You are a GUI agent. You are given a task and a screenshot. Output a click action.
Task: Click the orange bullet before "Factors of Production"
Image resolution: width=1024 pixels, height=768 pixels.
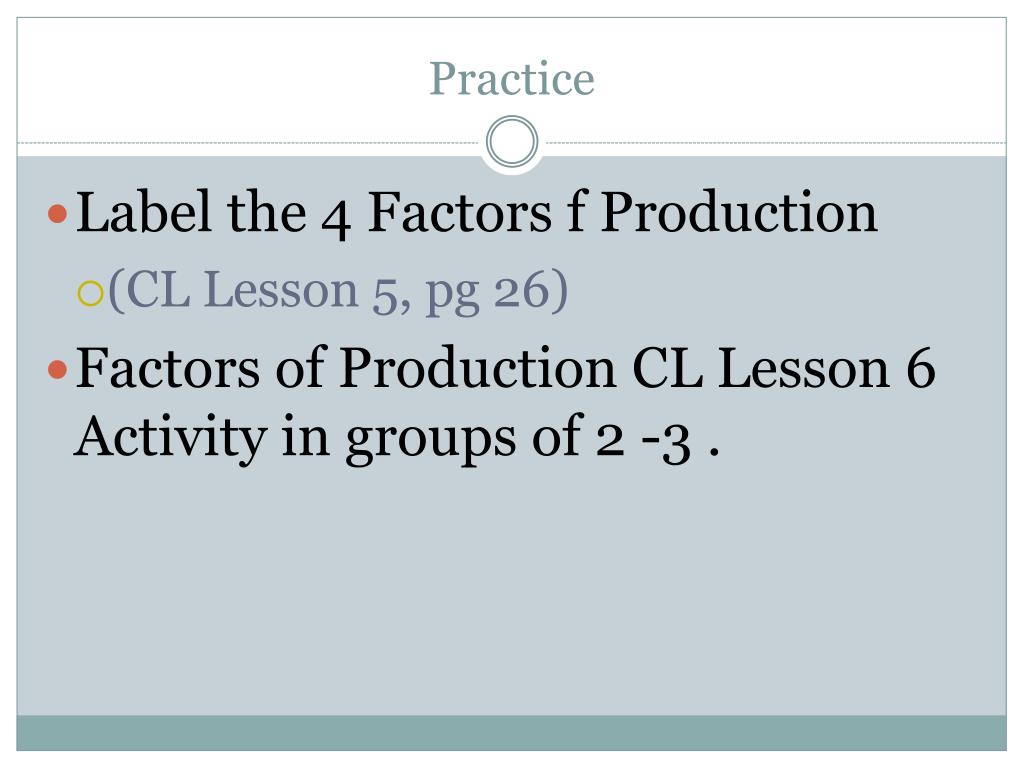[x=57, y=370]
